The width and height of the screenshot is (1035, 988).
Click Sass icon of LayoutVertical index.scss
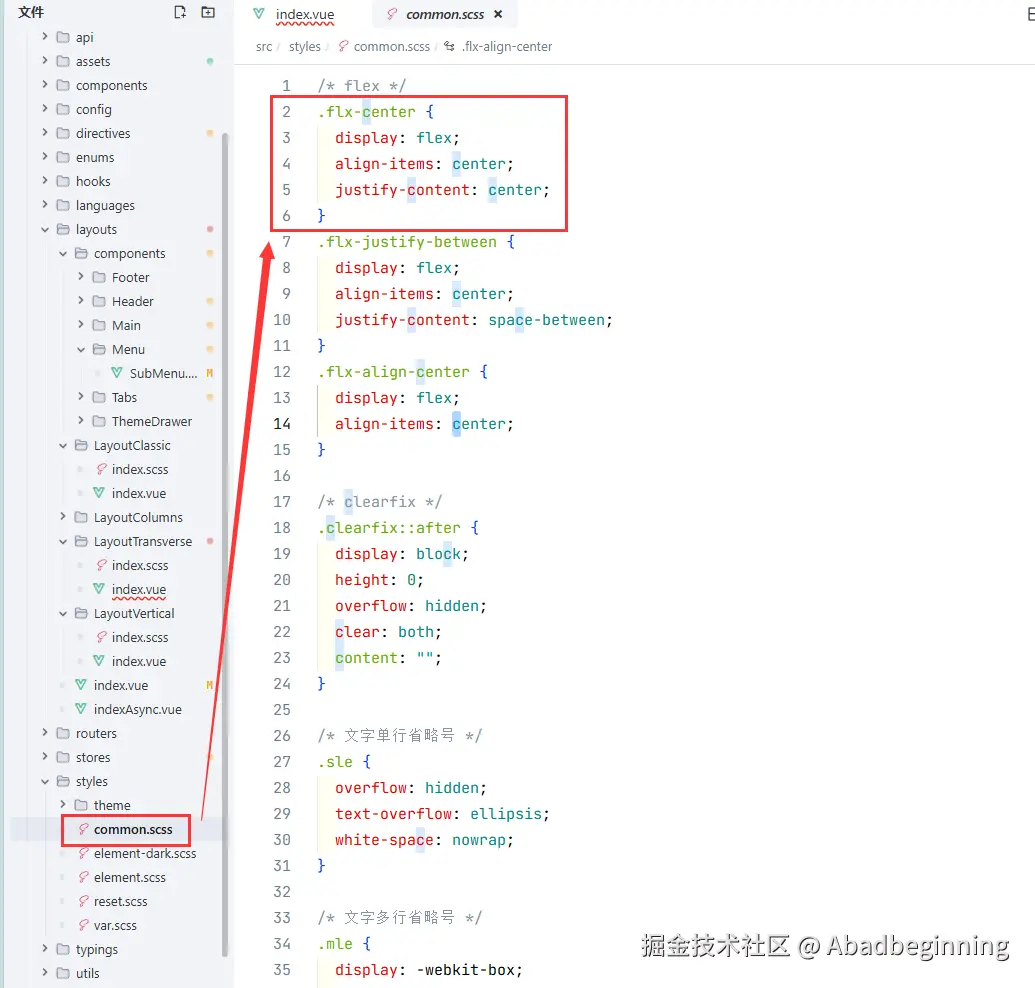click(x=101, y=637)
